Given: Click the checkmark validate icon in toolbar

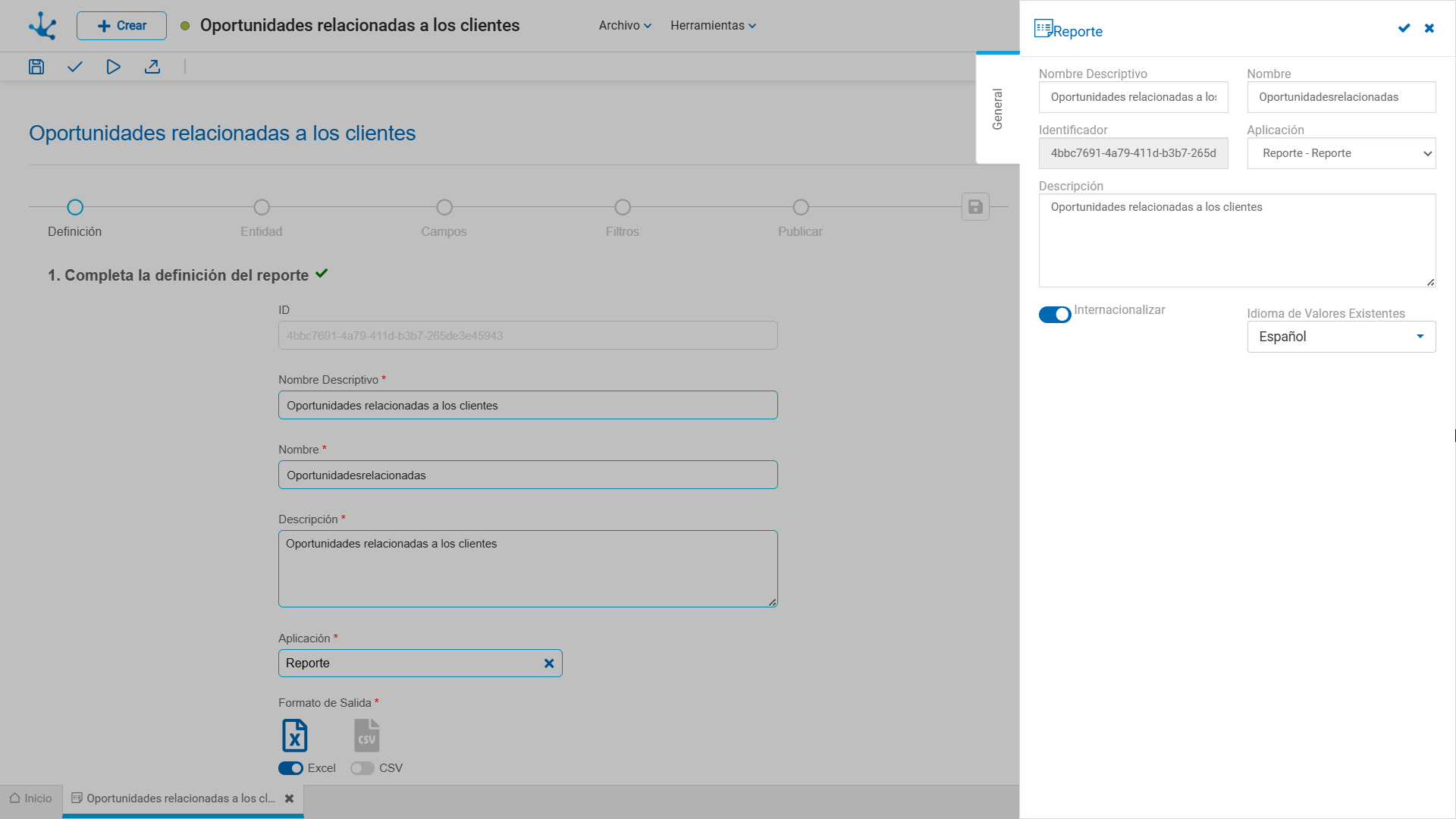Looking at the screenshot, I should [x=74, y=67].
